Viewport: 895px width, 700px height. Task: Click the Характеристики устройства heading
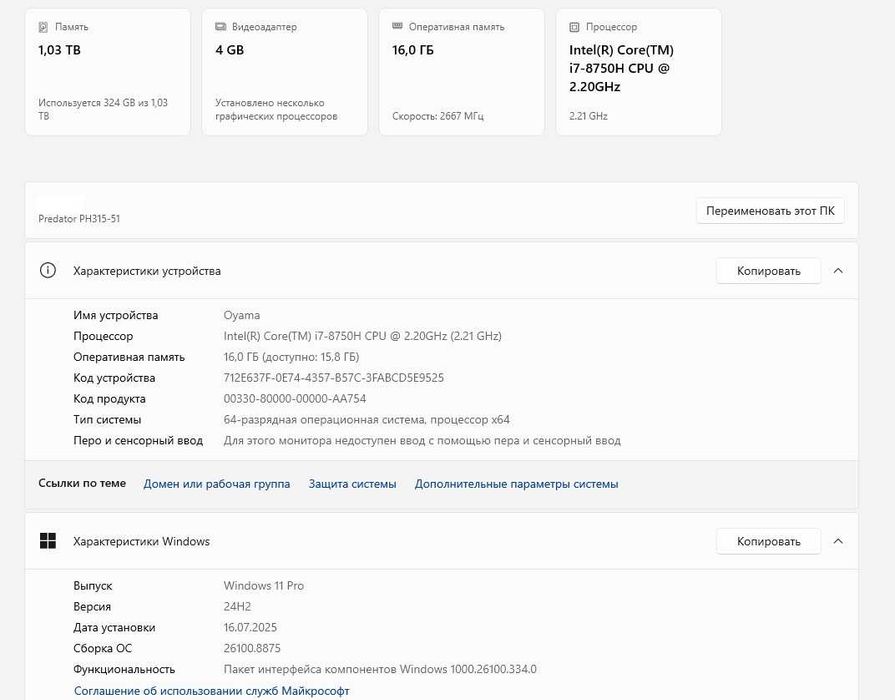coord(147,271)
